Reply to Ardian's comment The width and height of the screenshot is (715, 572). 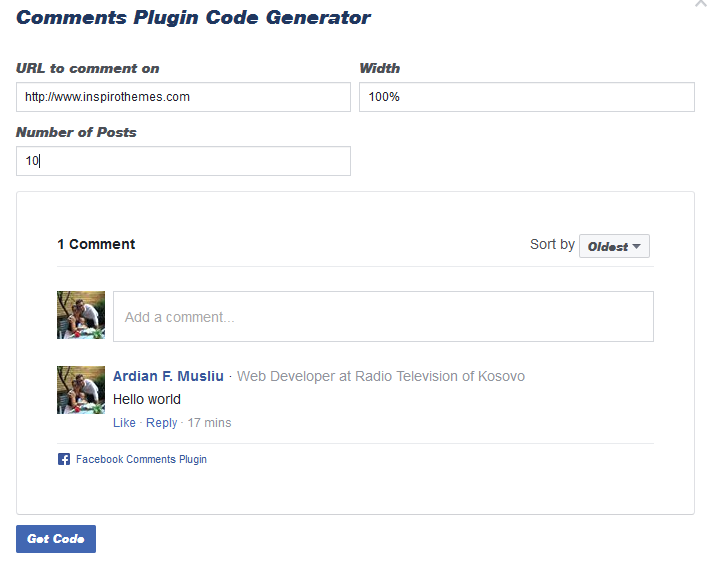161,423
